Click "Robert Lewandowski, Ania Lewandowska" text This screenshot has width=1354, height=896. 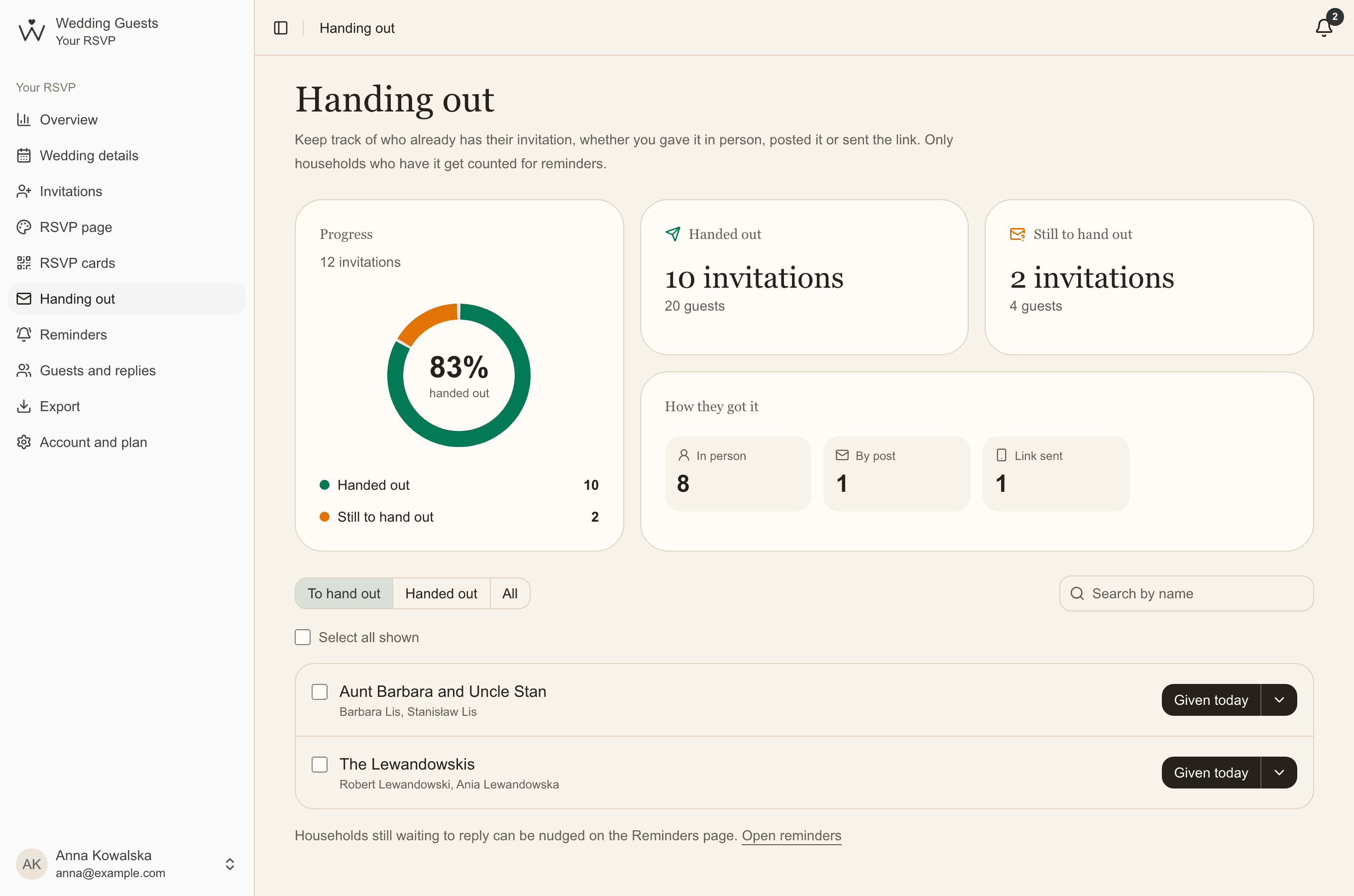click(x=449, y=784)
